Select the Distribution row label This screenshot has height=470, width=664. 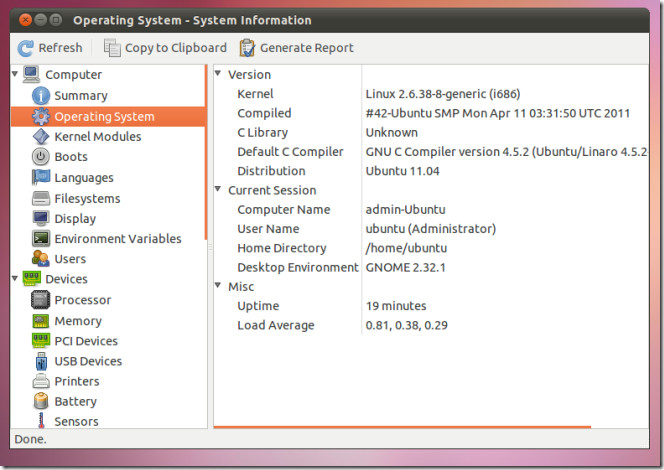271,171
